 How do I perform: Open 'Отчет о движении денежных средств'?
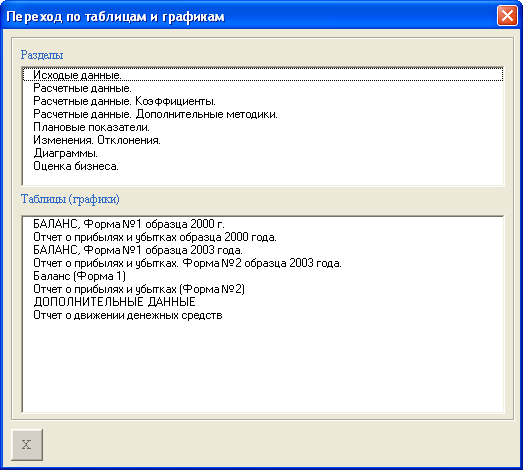(263, 315)
